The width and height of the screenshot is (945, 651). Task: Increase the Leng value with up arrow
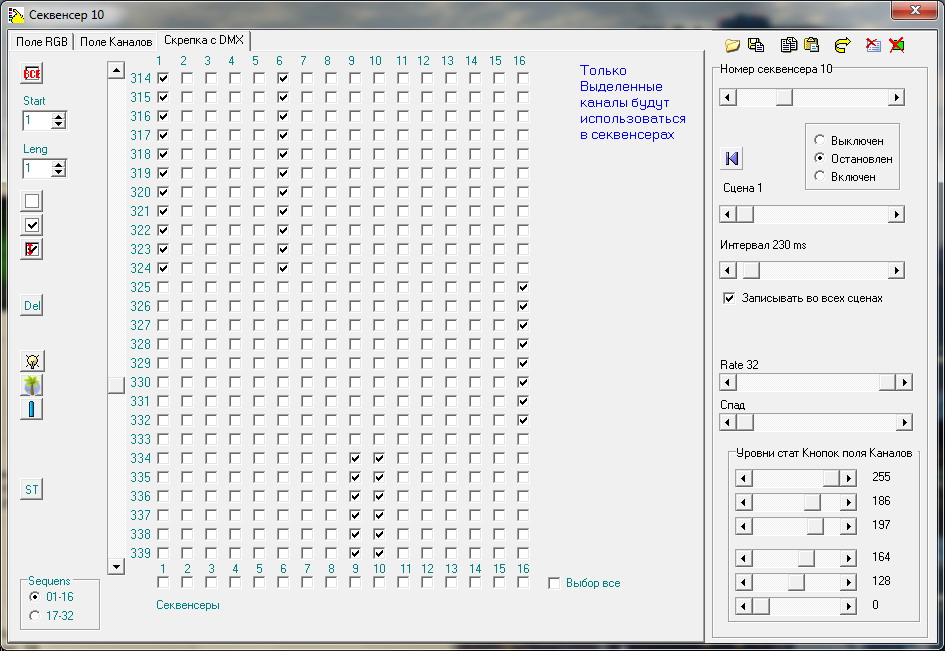pos(58,165)
